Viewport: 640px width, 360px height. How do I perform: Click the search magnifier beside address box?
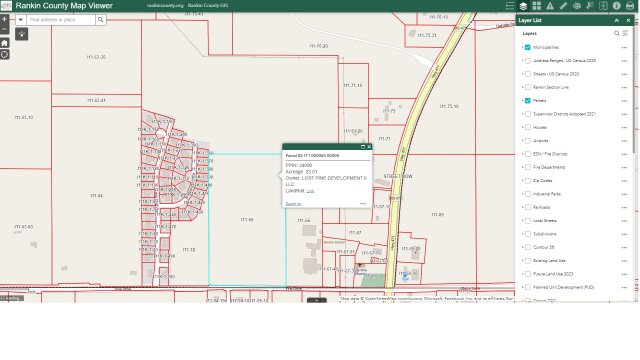(x=100, y=20)
